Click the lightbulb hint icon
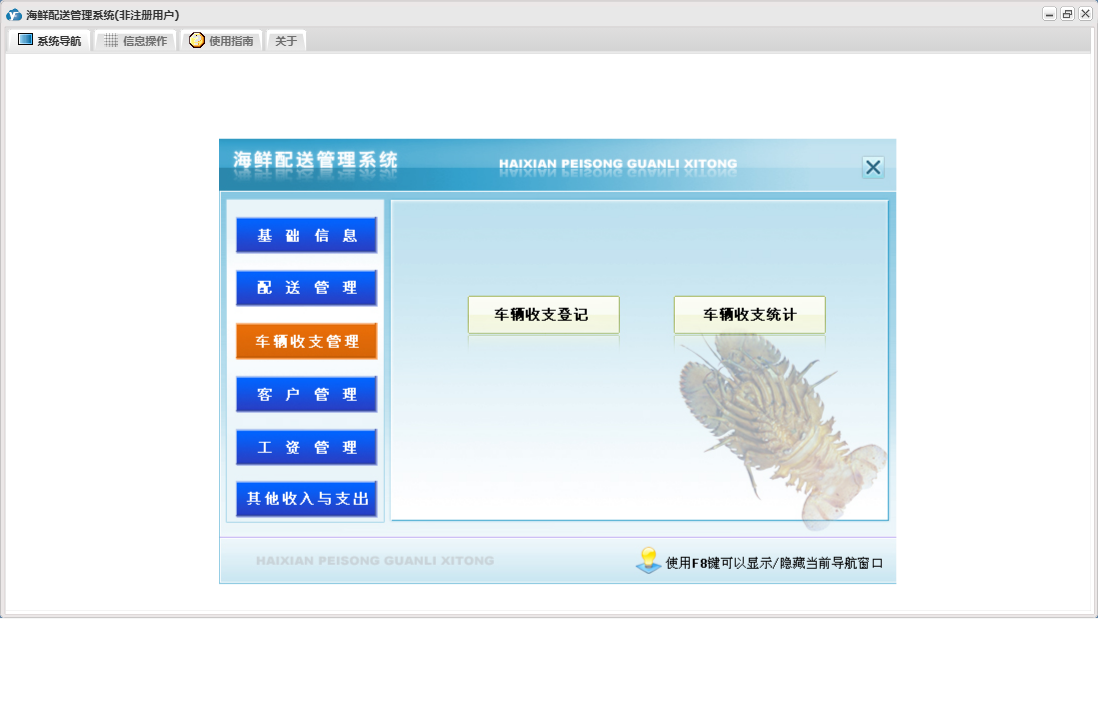Viewport: 1098px width, 716px height. click(648, 560)
